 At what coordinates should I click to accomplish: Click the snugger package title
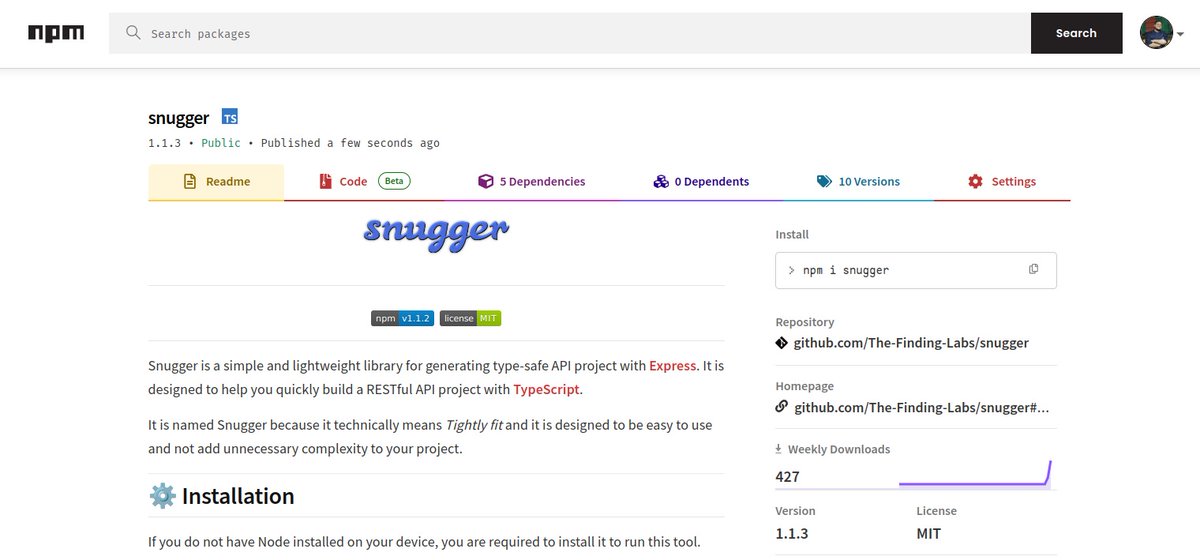pyautogui.click(x=178, y=118)
